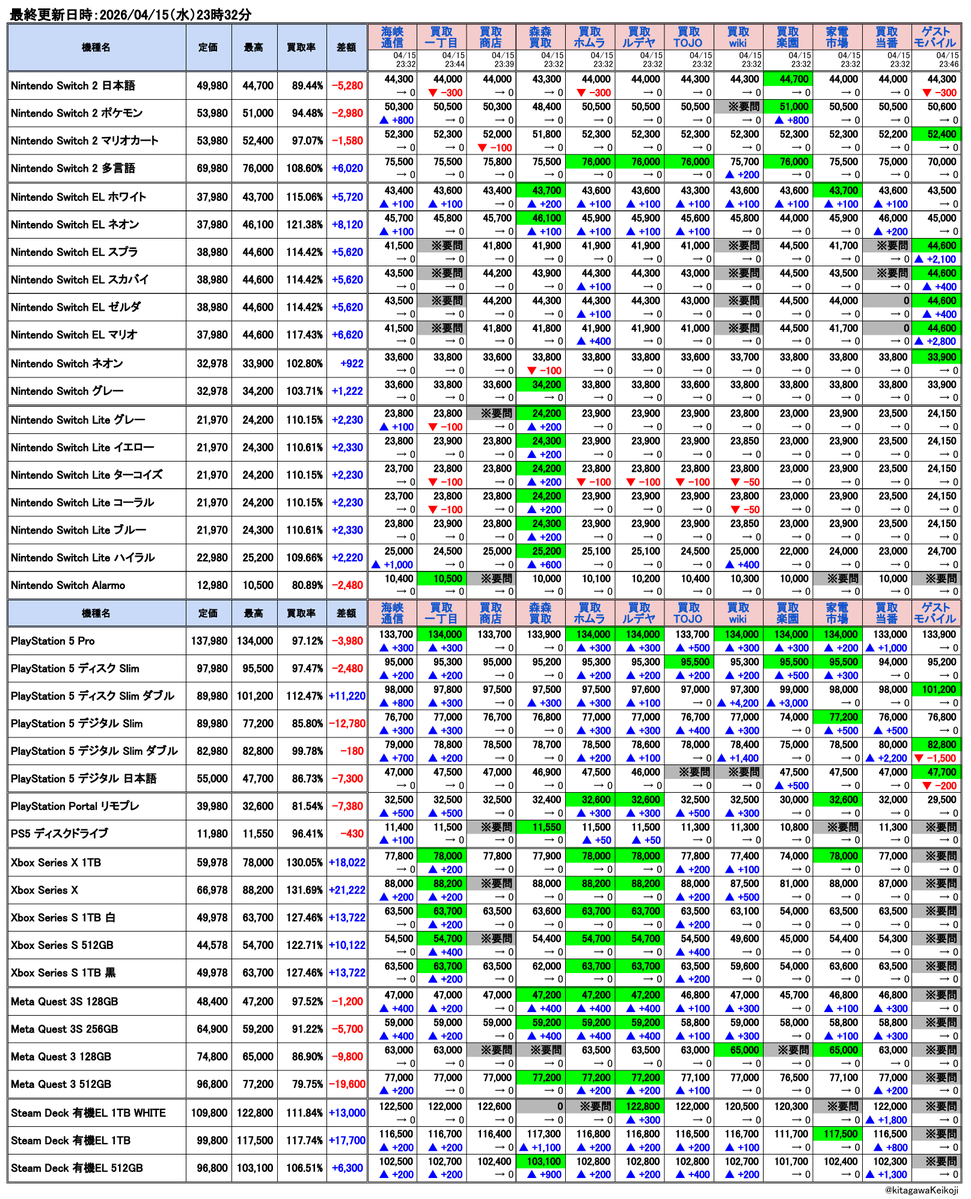This screenshot has width=971, height=1199.
Task: Click 買取一丁目 header above the Nintendo rows
Action: pos(441,37)
